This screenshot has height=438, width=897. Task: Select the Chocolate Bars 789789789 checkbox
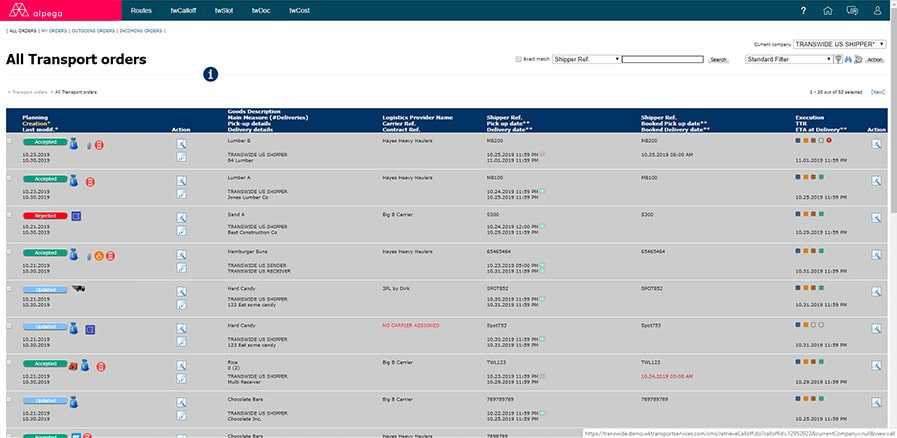click(9, 399)
